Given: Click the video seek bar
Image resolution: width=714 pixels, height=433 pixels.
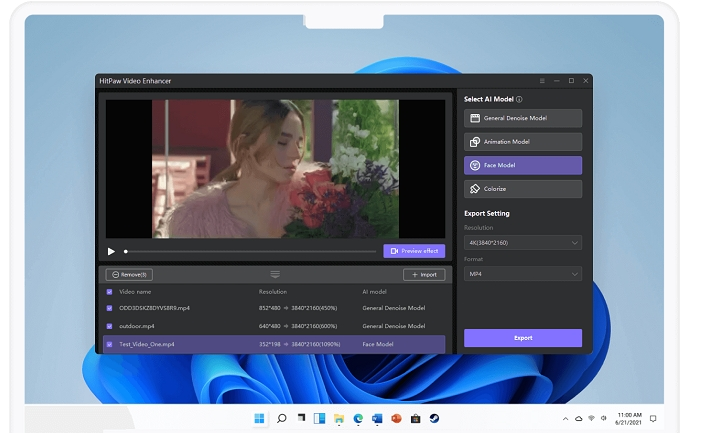Looking at the screenshot, I should click(x=250, y=251).
